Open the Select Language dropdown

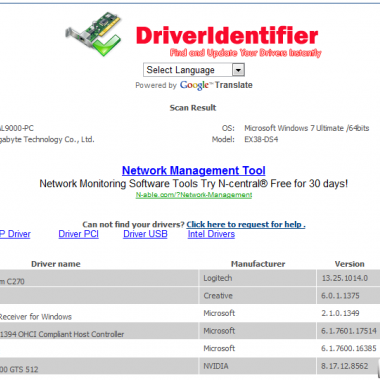194,70
